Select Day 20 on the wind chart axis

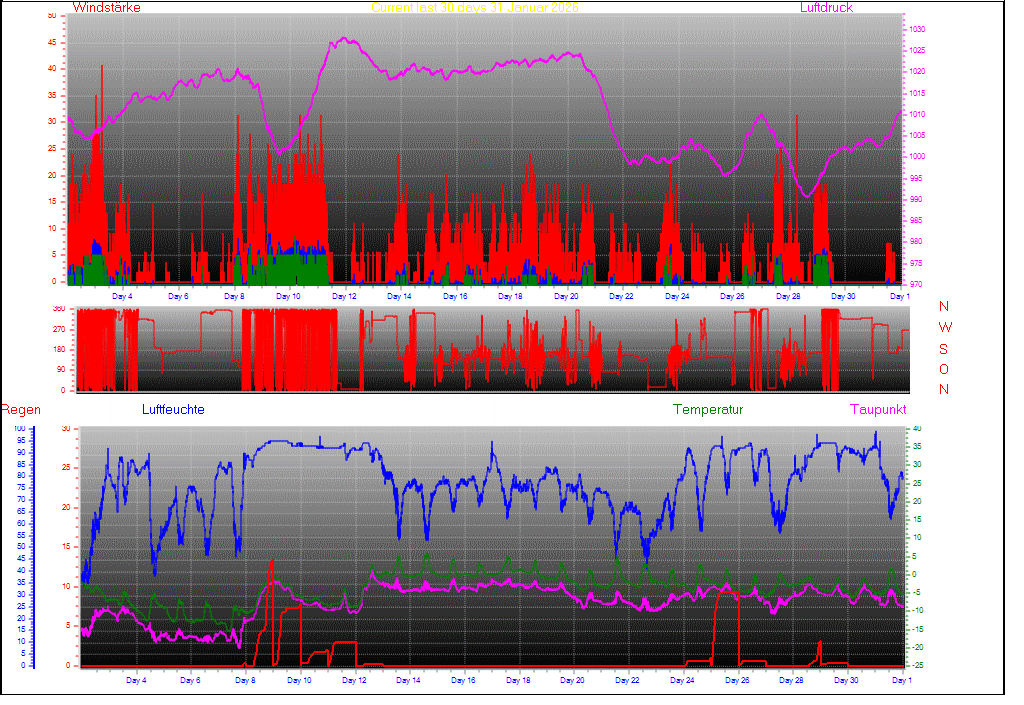(x=566, y=296)
